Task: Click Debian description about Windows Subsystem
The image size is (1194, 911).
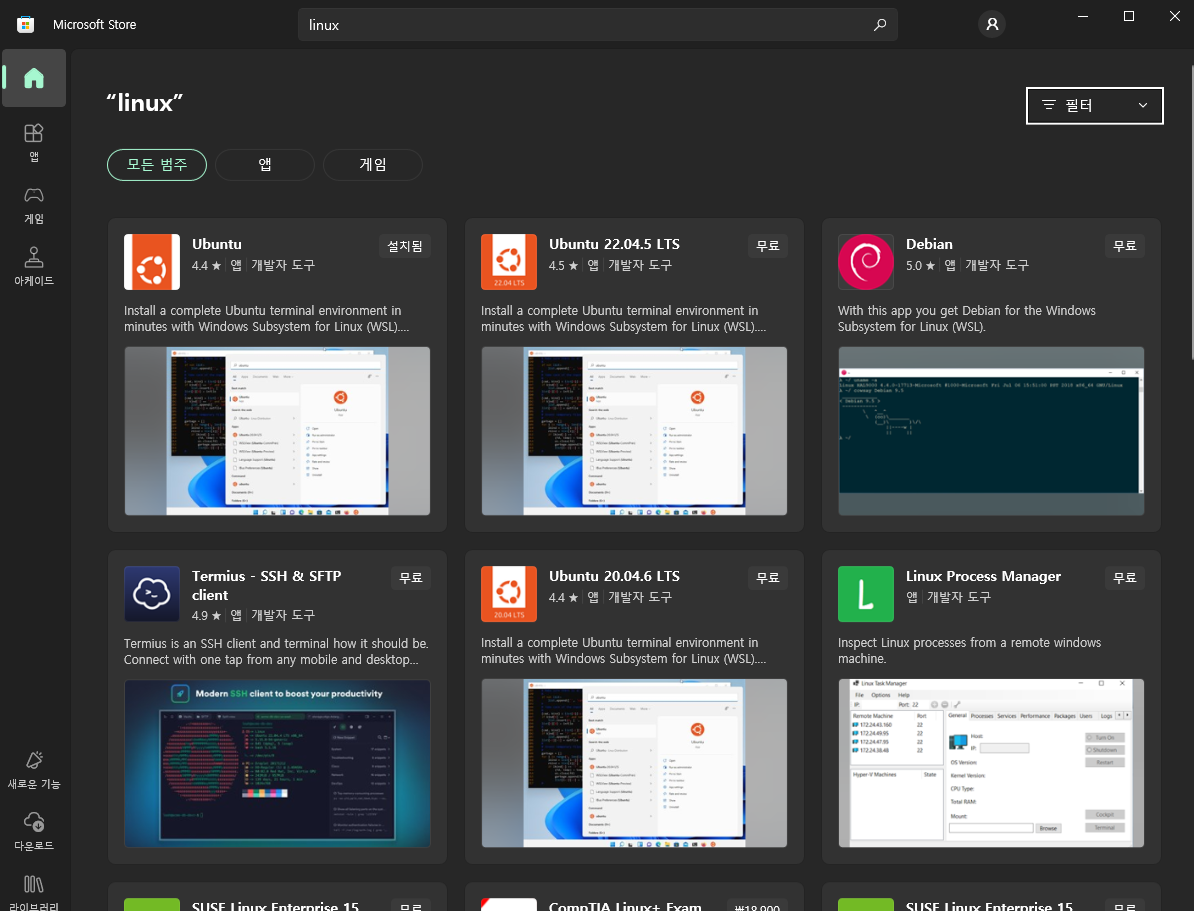Action: [x=966, y=318]
